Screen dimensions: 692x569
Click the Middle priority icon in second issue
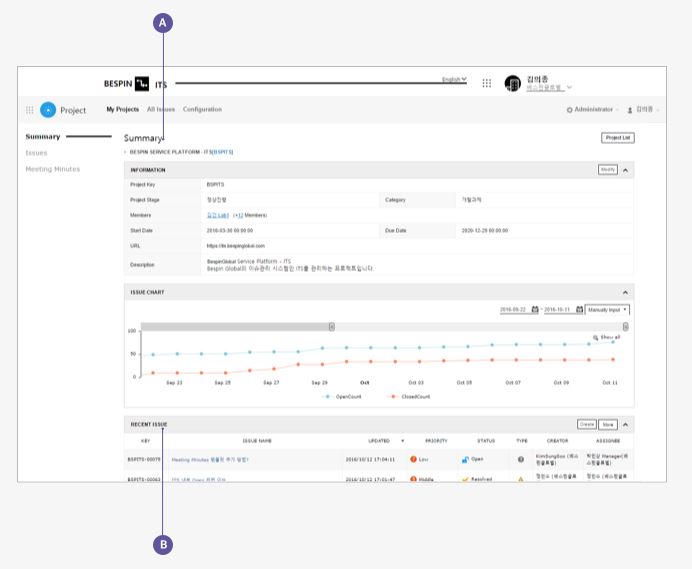click(414, 479)
